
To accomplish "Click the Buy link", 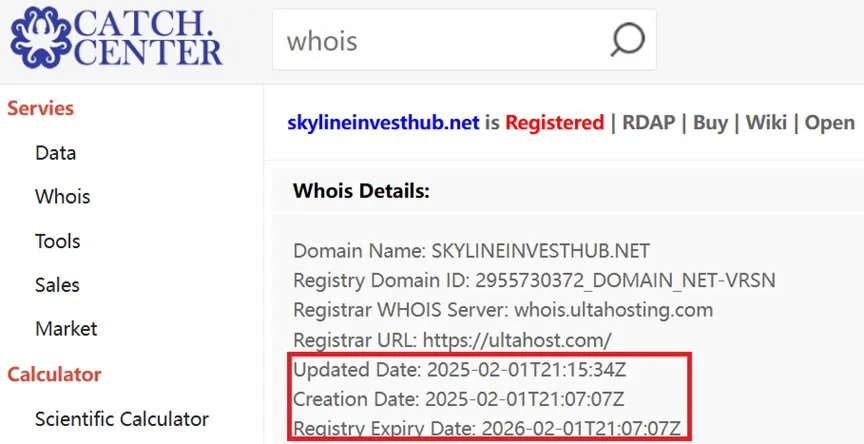I will tap(710, 122).
